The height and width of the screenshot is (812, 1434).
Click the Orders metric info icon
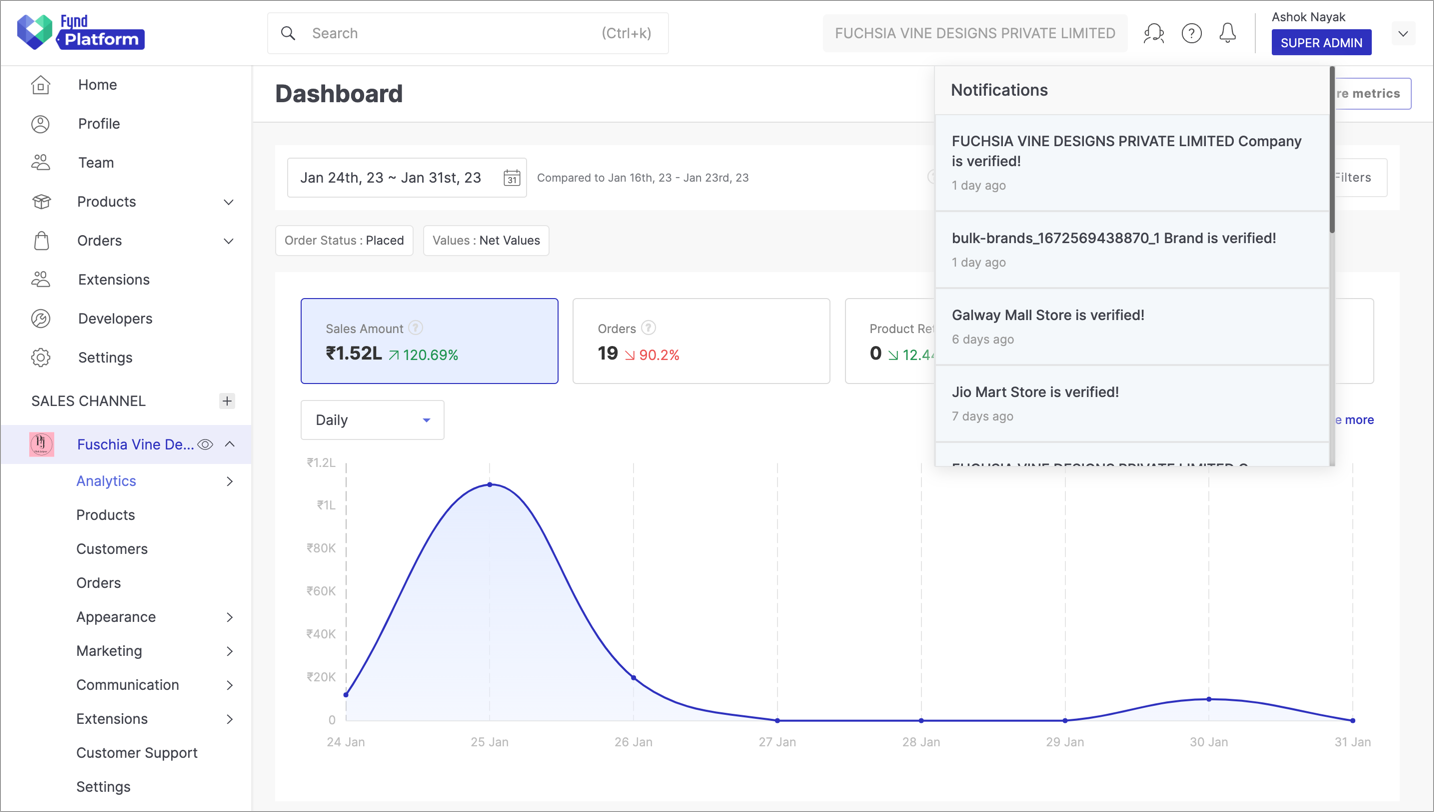[x=649, y=328]
